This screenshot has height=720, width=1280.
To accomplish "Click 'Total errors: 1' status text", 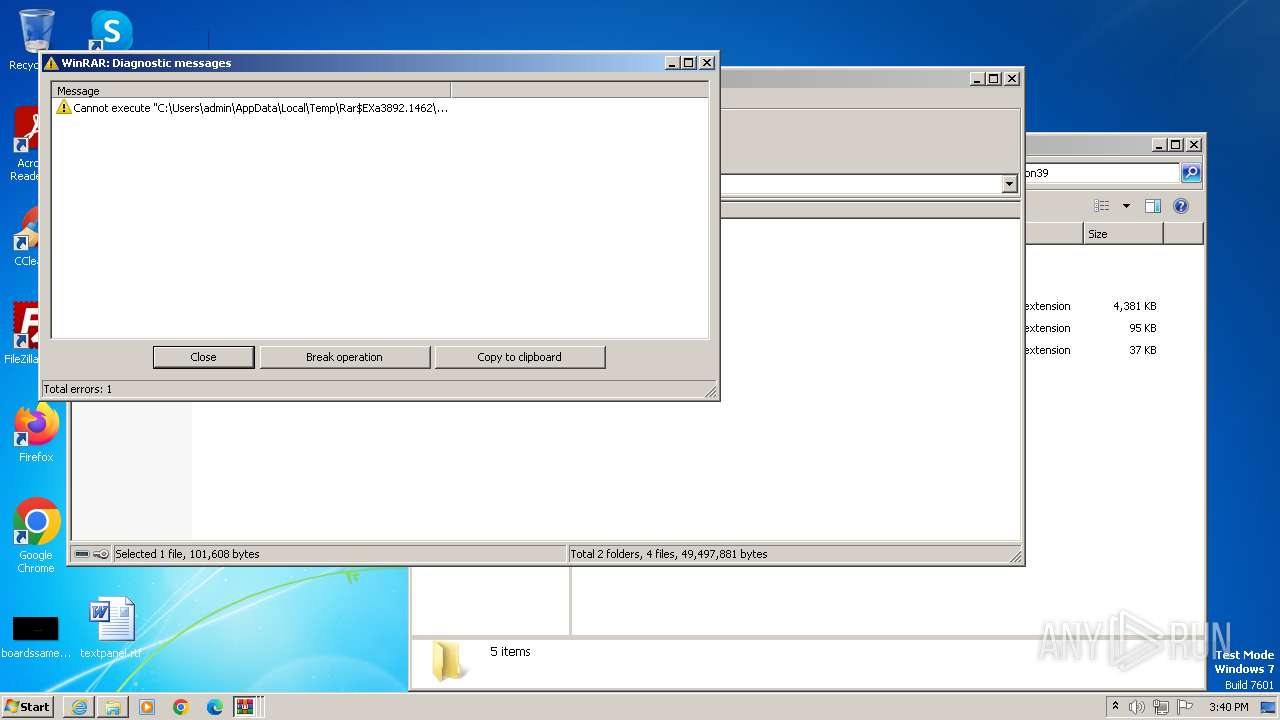I will 78,389.
